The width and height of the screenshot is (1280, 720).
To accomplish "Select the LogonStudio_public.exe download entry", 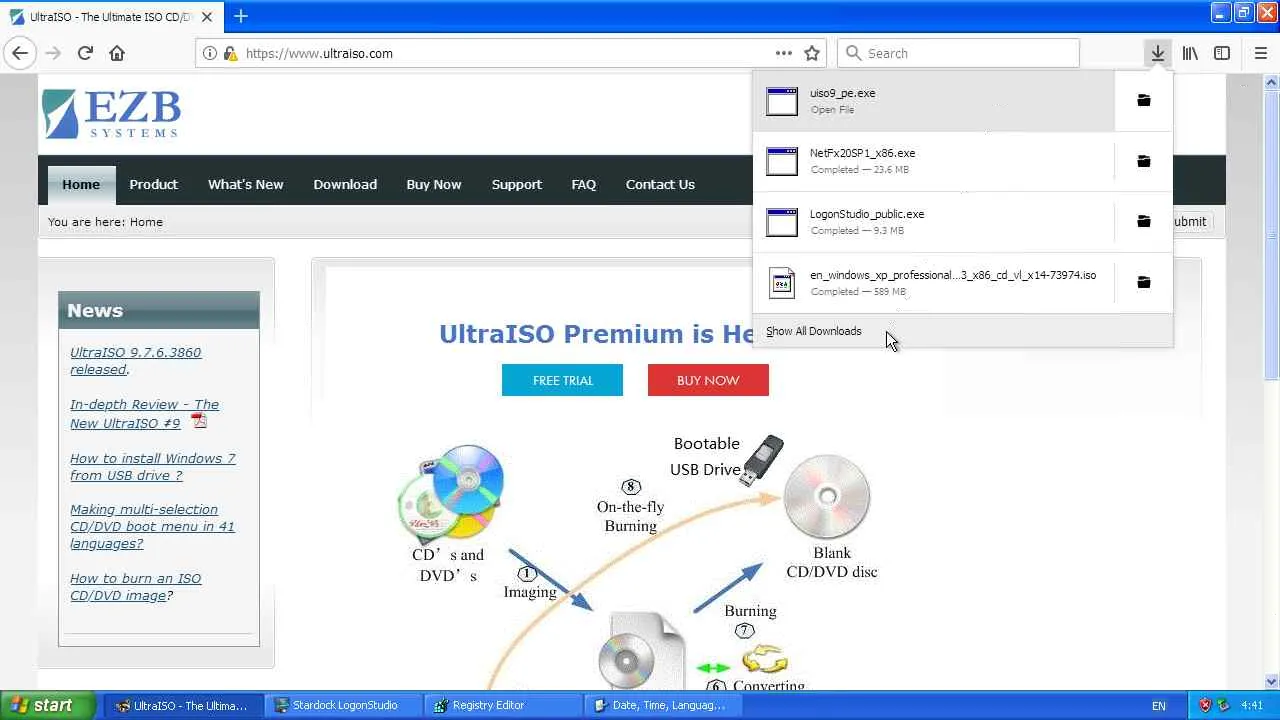I will pos(934,221).
